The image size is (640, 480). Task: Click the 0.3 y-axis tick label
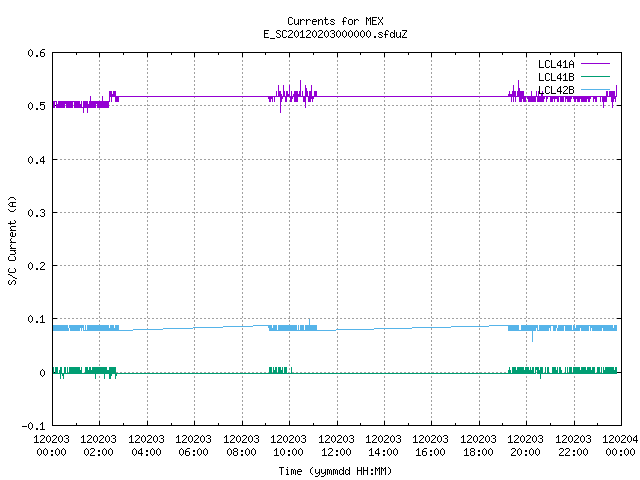click(x=36, y=213)
